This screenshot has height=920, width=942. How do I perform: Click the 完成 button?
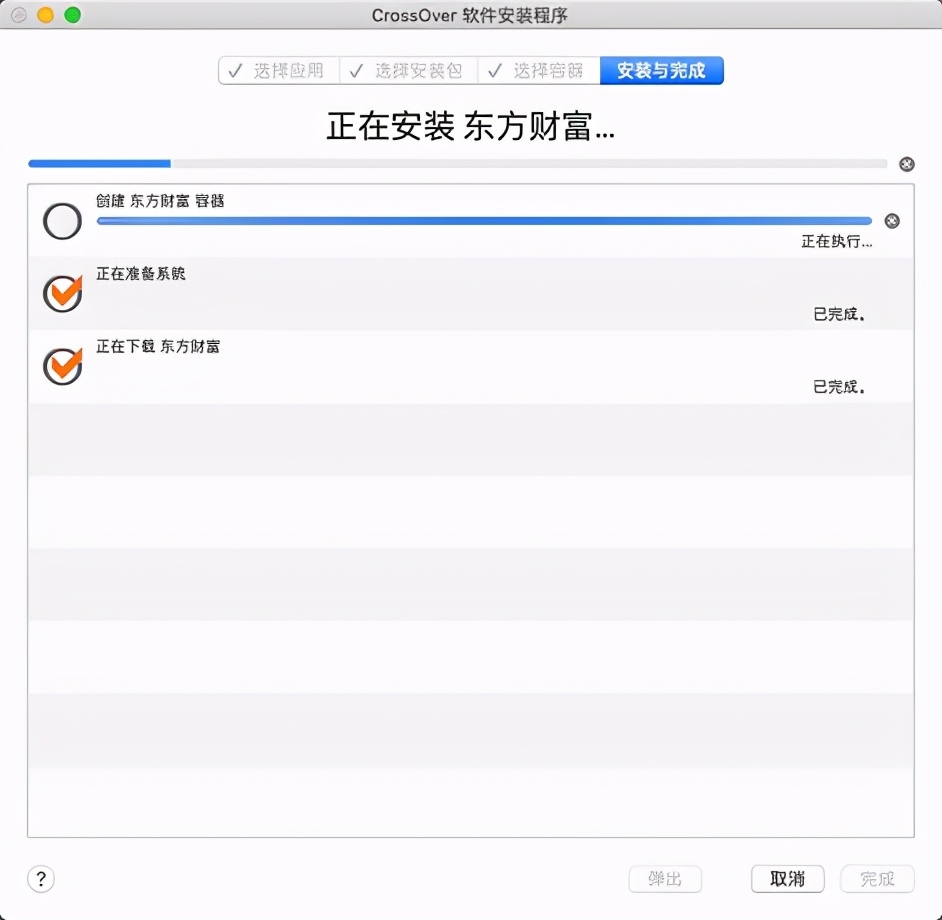878,879
